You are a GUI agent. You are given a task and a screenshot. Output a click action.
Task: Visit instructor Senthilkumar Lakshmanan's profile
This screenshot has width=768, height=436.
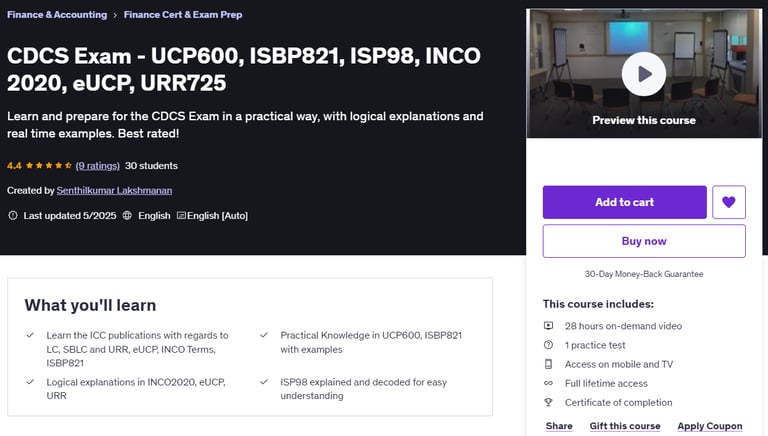tap(114, 190)
